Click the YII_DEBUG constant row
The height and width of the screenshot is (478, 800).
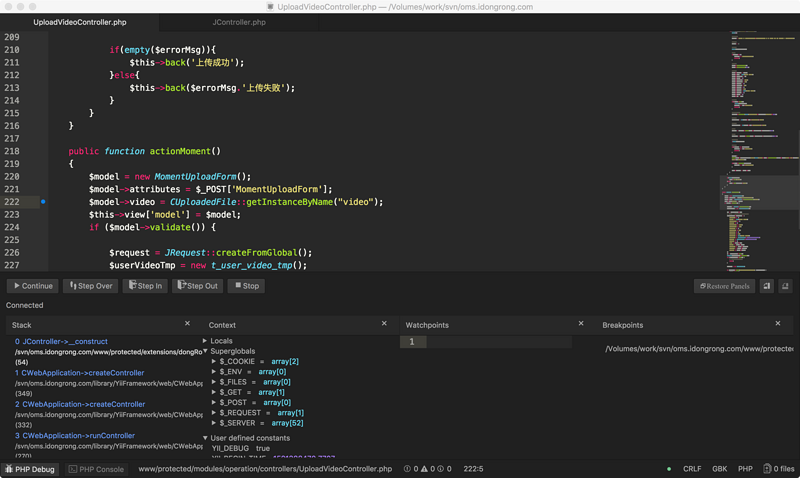[241, 448]
